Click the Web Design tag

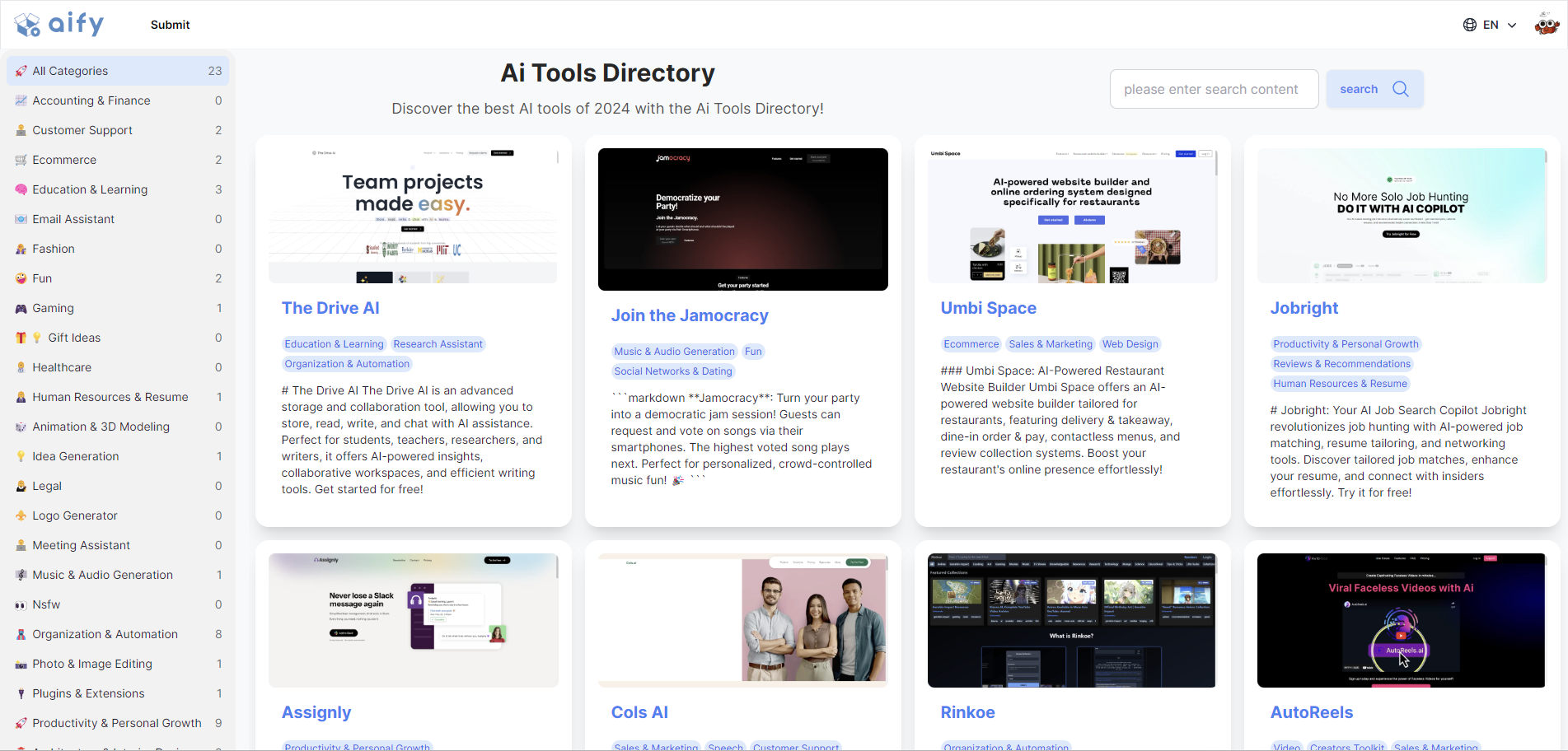click(x=1130, y=344)
